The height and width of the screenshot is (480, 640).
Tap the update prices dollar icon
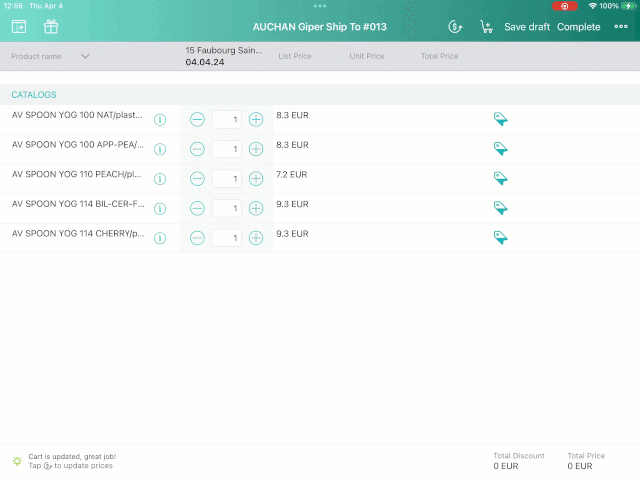455,27
